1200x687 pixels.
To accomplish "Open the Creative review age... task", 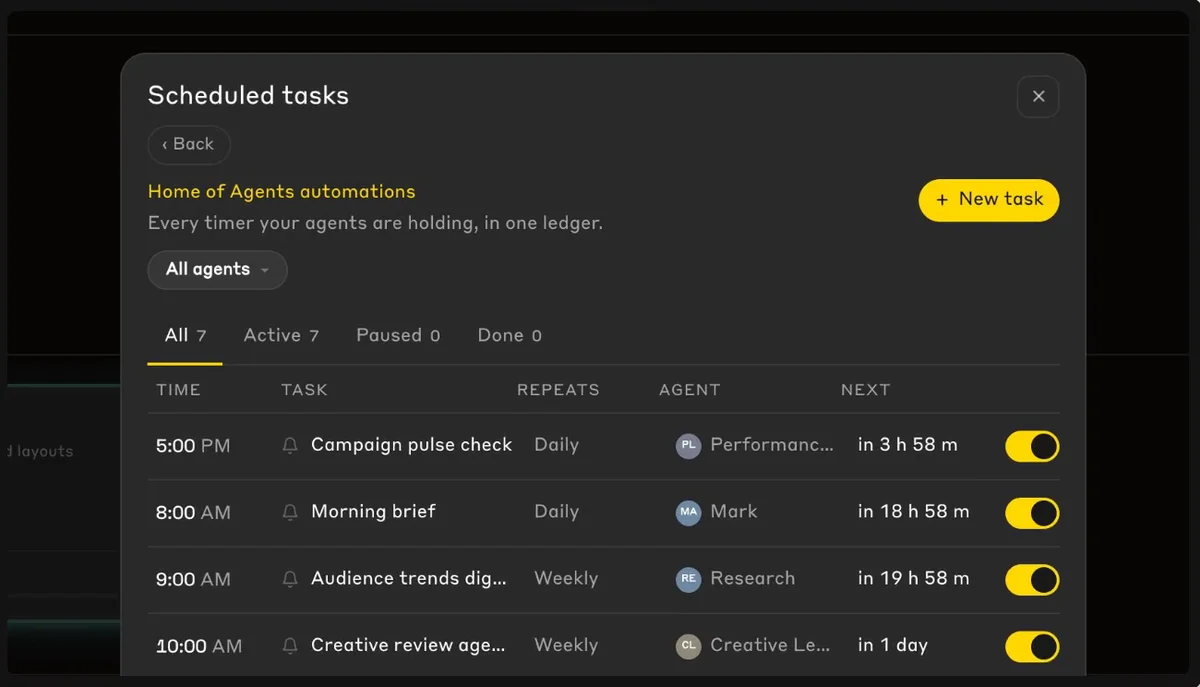I will click(x=408, y=645).
